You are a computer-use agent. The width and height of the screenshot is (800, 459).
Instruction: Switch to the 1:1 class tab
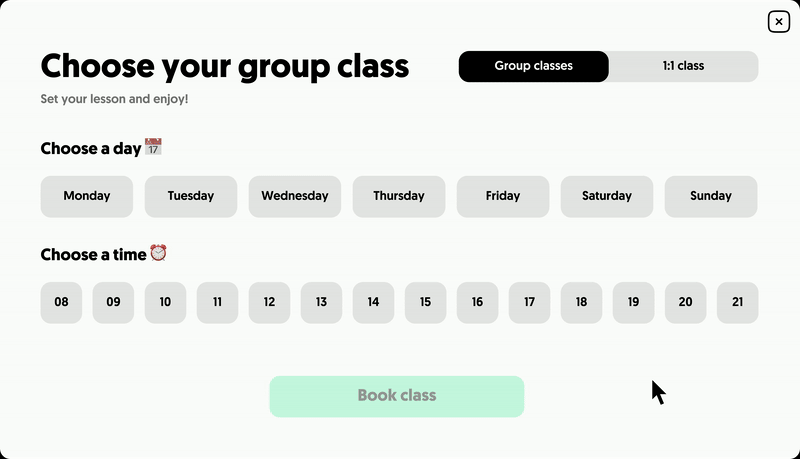(x=683, y=66)
